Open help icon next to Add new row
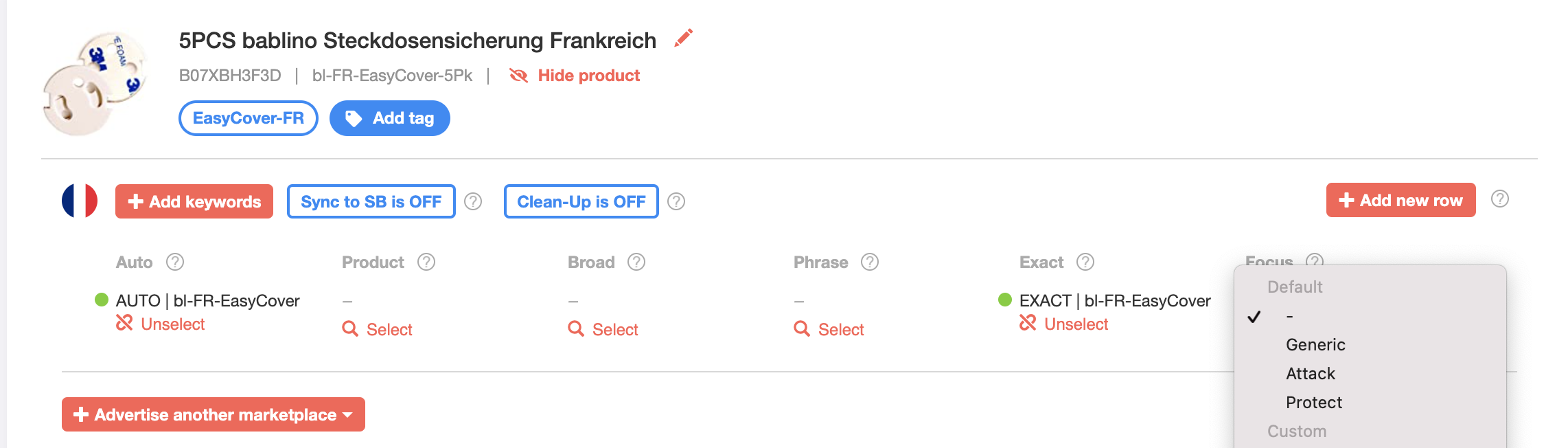Screen dimensions: 1568x448 (1500, 199)
